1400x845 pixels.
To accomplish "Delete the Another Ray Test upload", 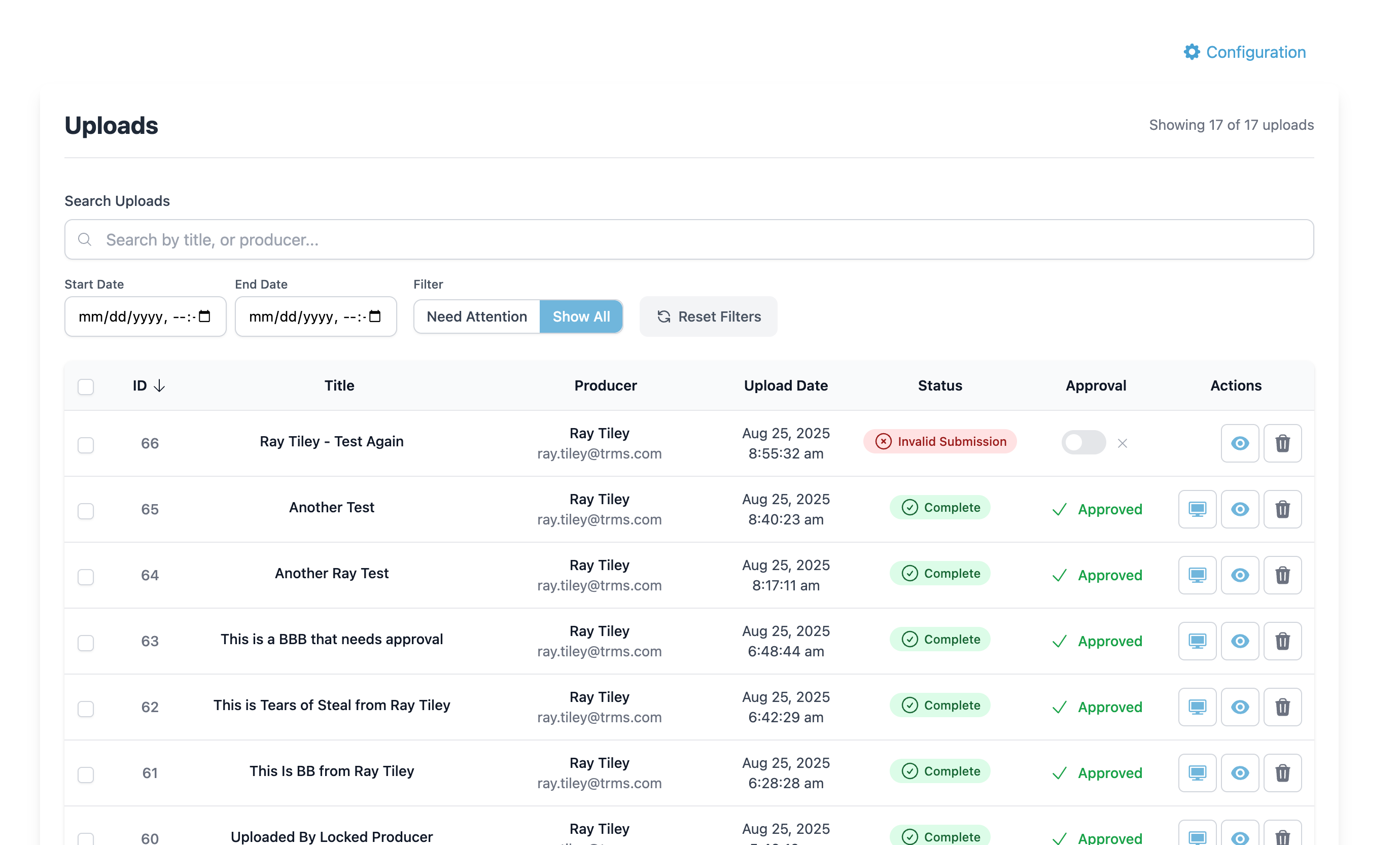I will (x=1282, y=575).
